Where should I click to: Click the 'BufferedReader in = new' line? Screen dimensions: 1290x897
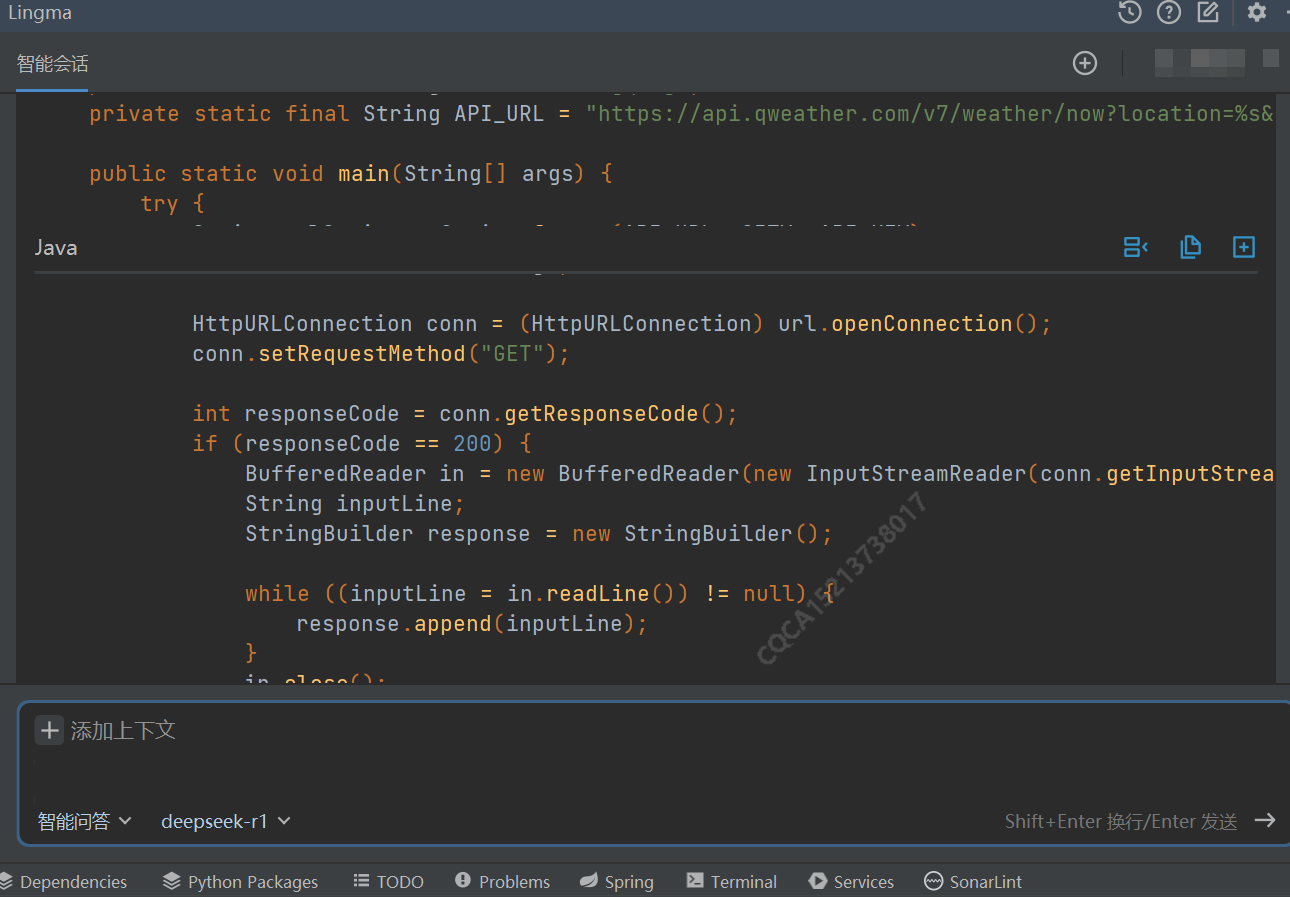(x=760, y=474)
